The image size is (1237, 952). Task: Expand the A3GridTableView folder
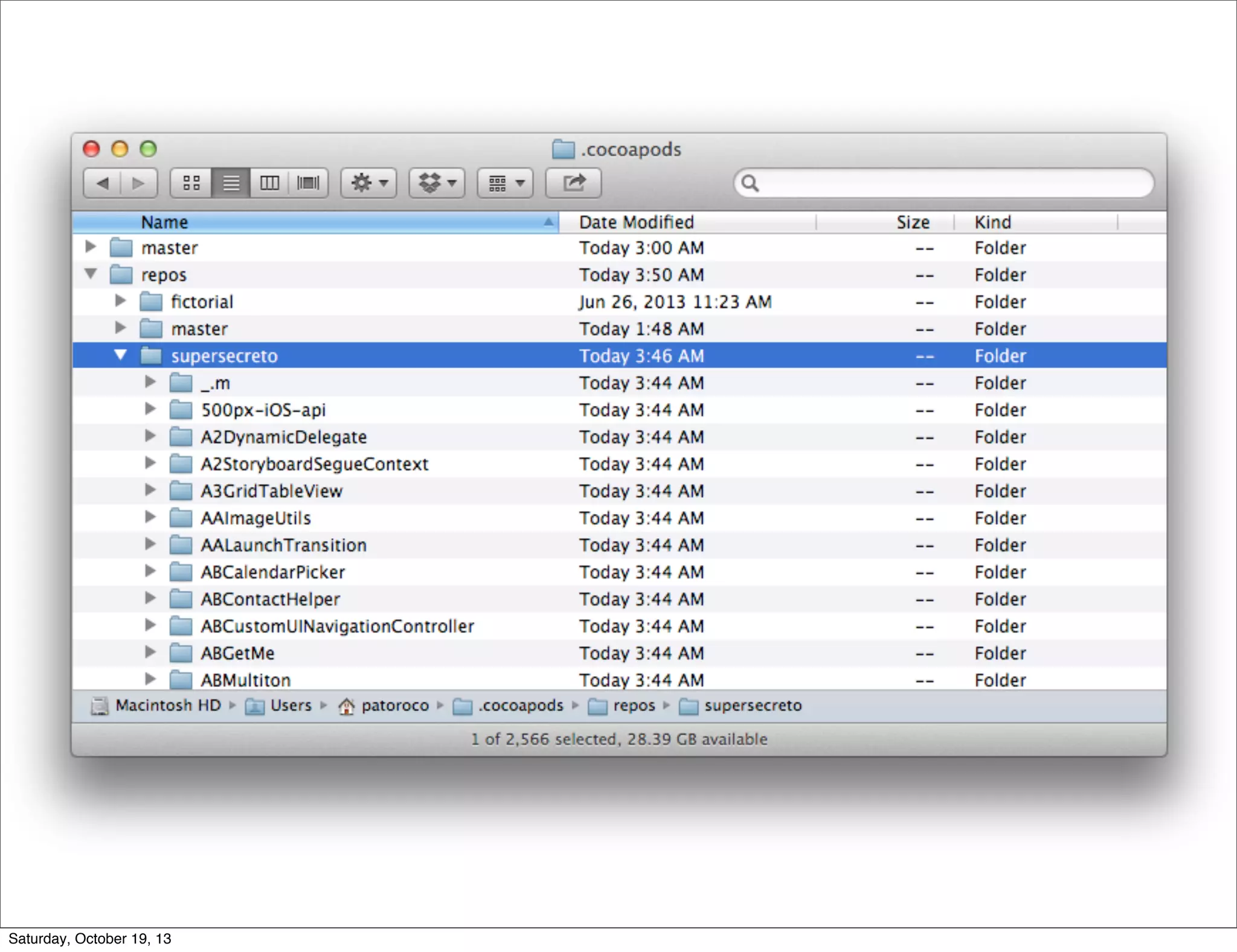pyautogui.click(x=150, y=490)
